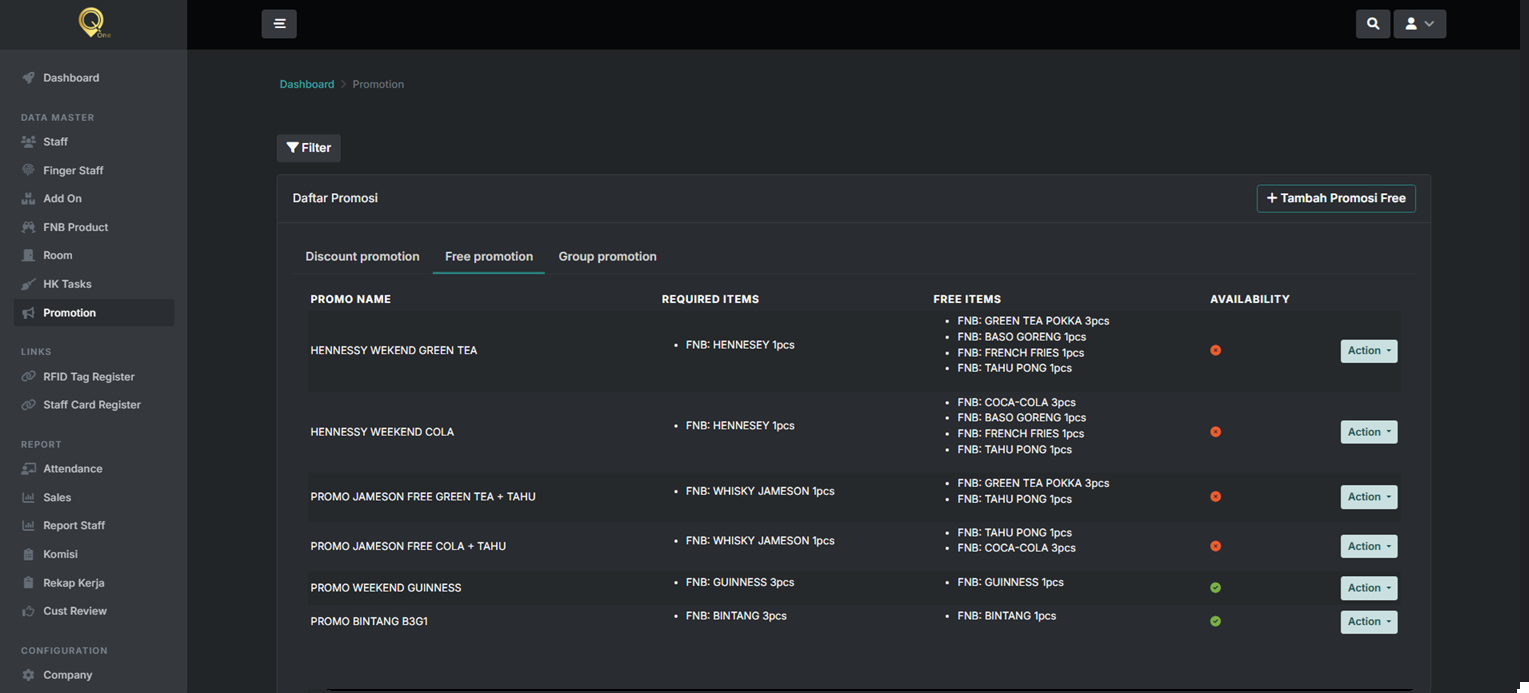
Task: Click green availability icon for PROMO BINTANG B3G1
Action: click(1215, 622)
